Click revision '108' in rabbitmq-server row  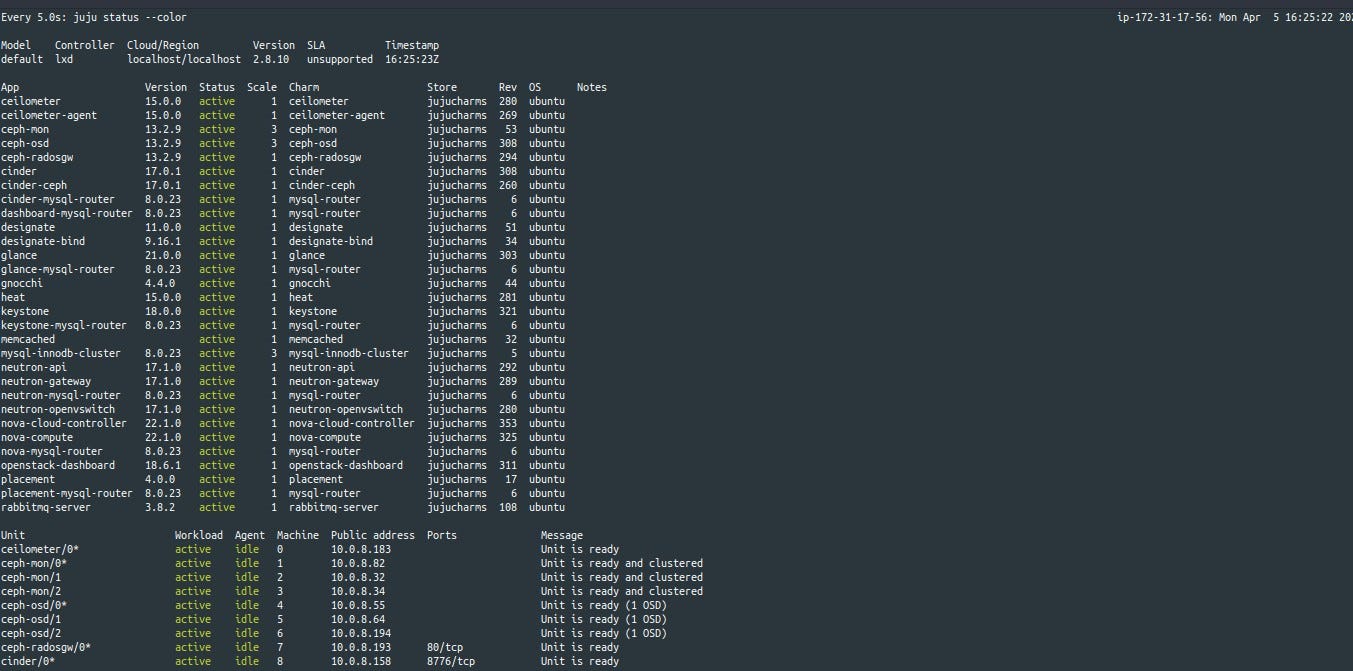coord(508,507)
